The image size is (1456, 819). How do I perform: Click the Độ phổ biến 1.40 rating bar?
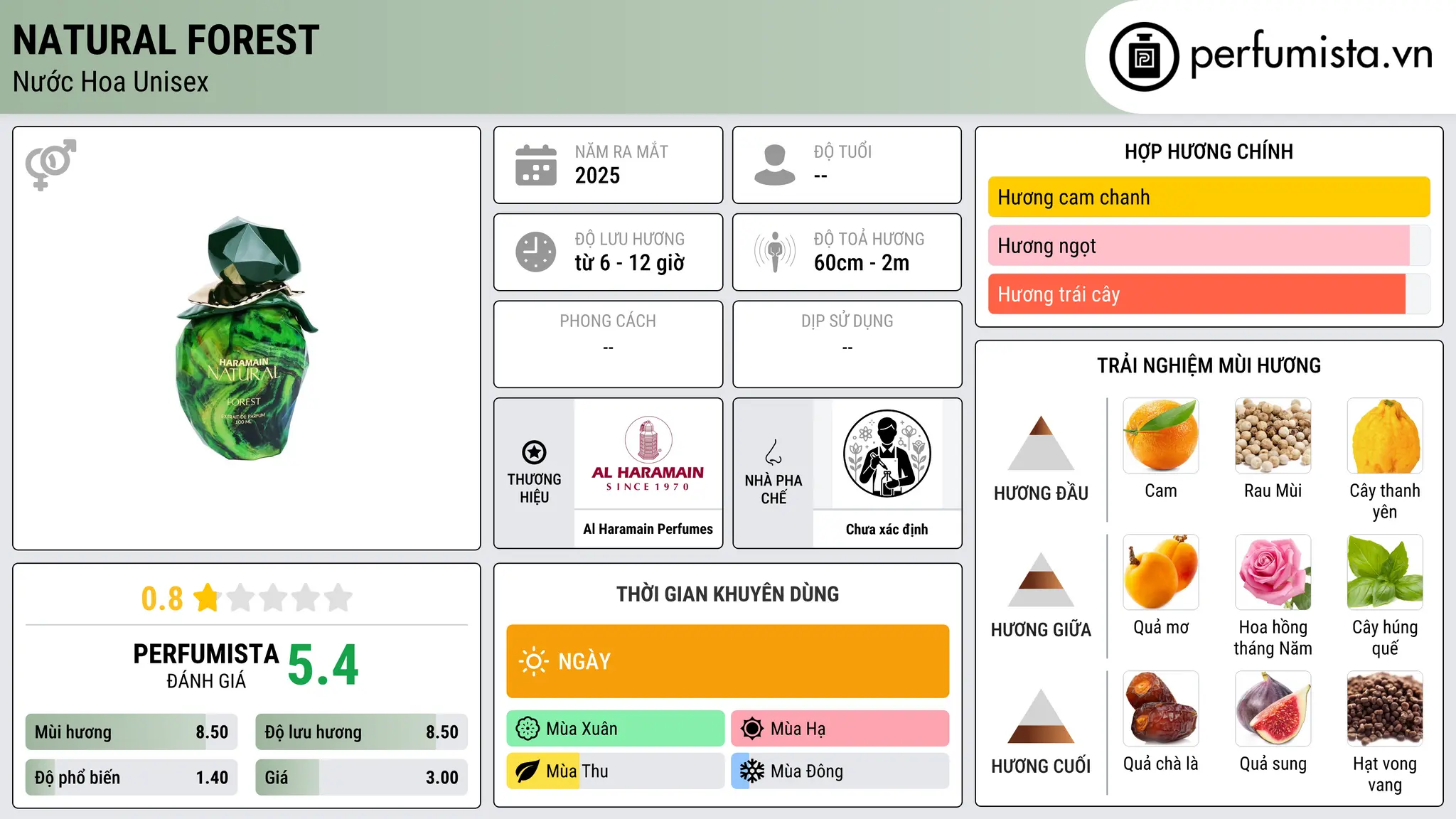click(132, 778)
